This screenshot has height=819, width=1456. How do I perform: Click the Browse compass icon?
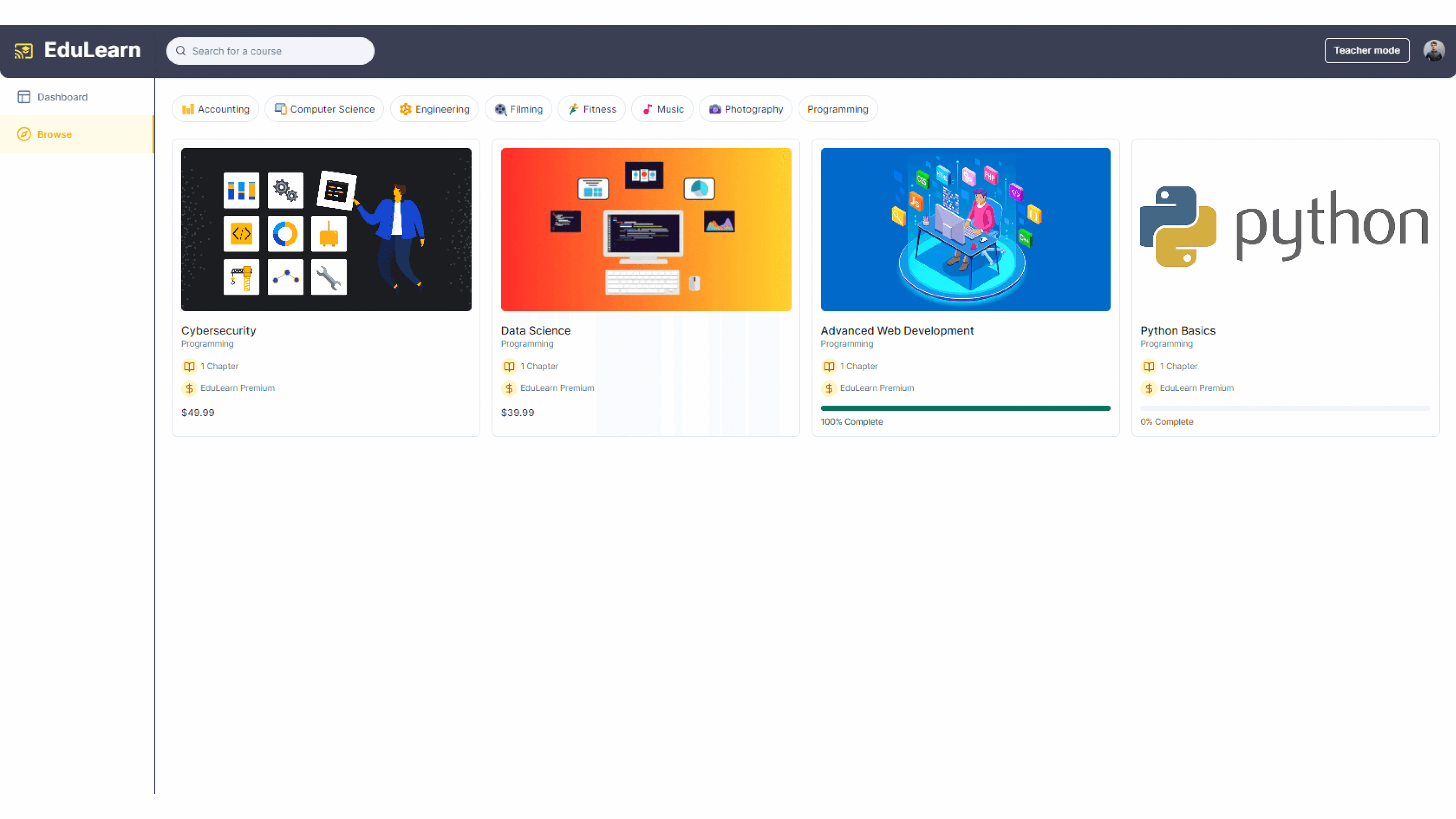(x=24, y=134)
